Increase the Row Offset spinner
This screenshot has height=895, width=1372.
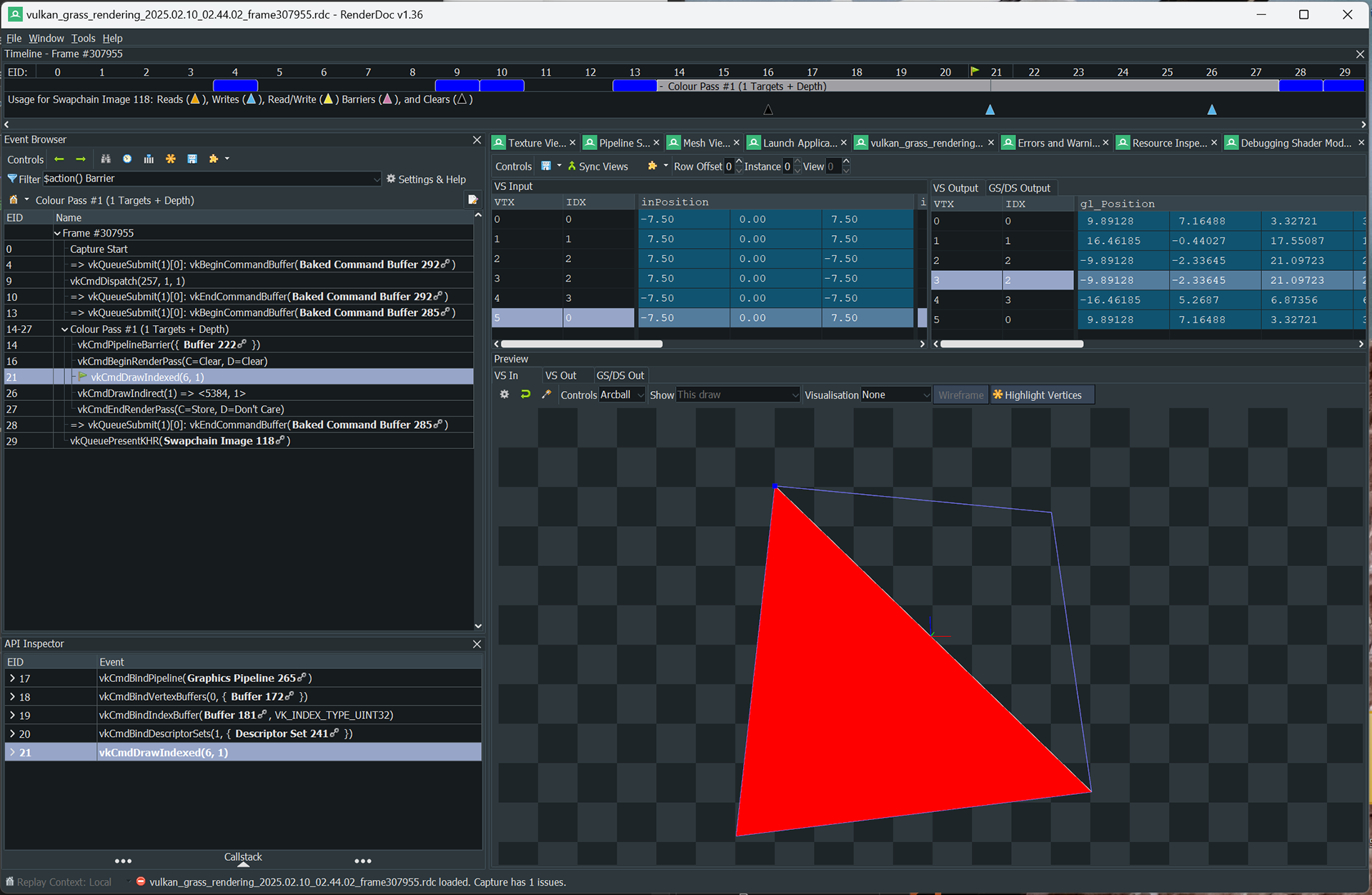(x=739, y=162)
